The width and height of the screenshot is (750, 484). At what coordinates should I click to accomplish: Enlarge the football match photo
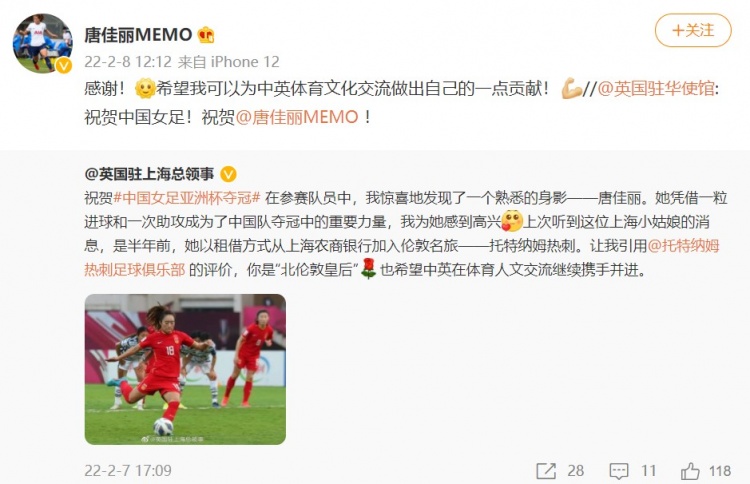tap(185, 369)
